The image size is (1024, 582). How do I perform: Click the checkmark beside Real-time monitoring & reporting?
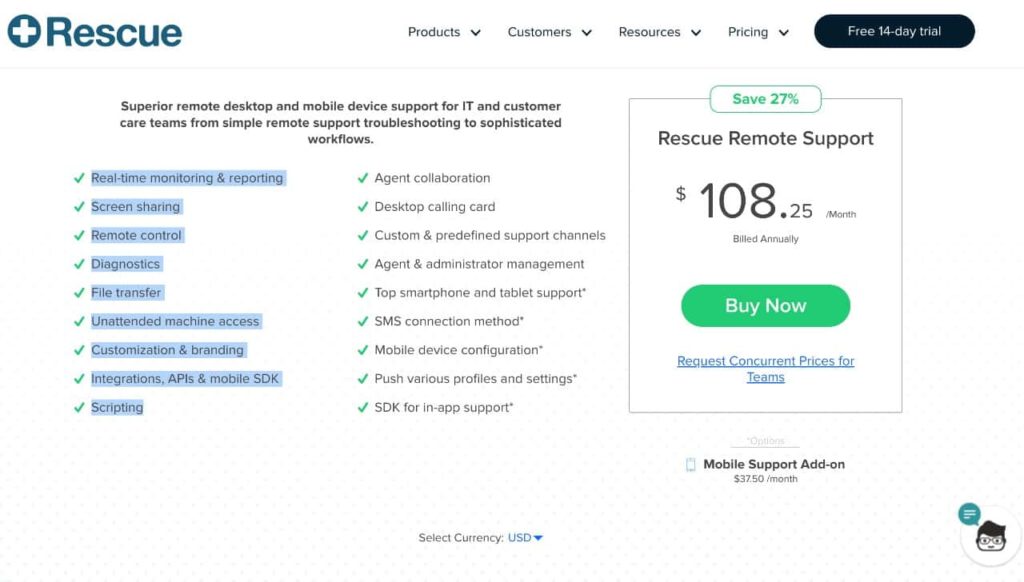coord(80,177)
